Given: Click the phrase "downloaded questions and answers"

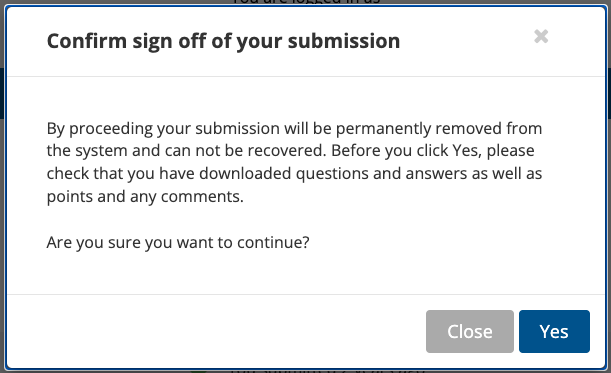Looking at the screenshot, I should click(333, 173).
